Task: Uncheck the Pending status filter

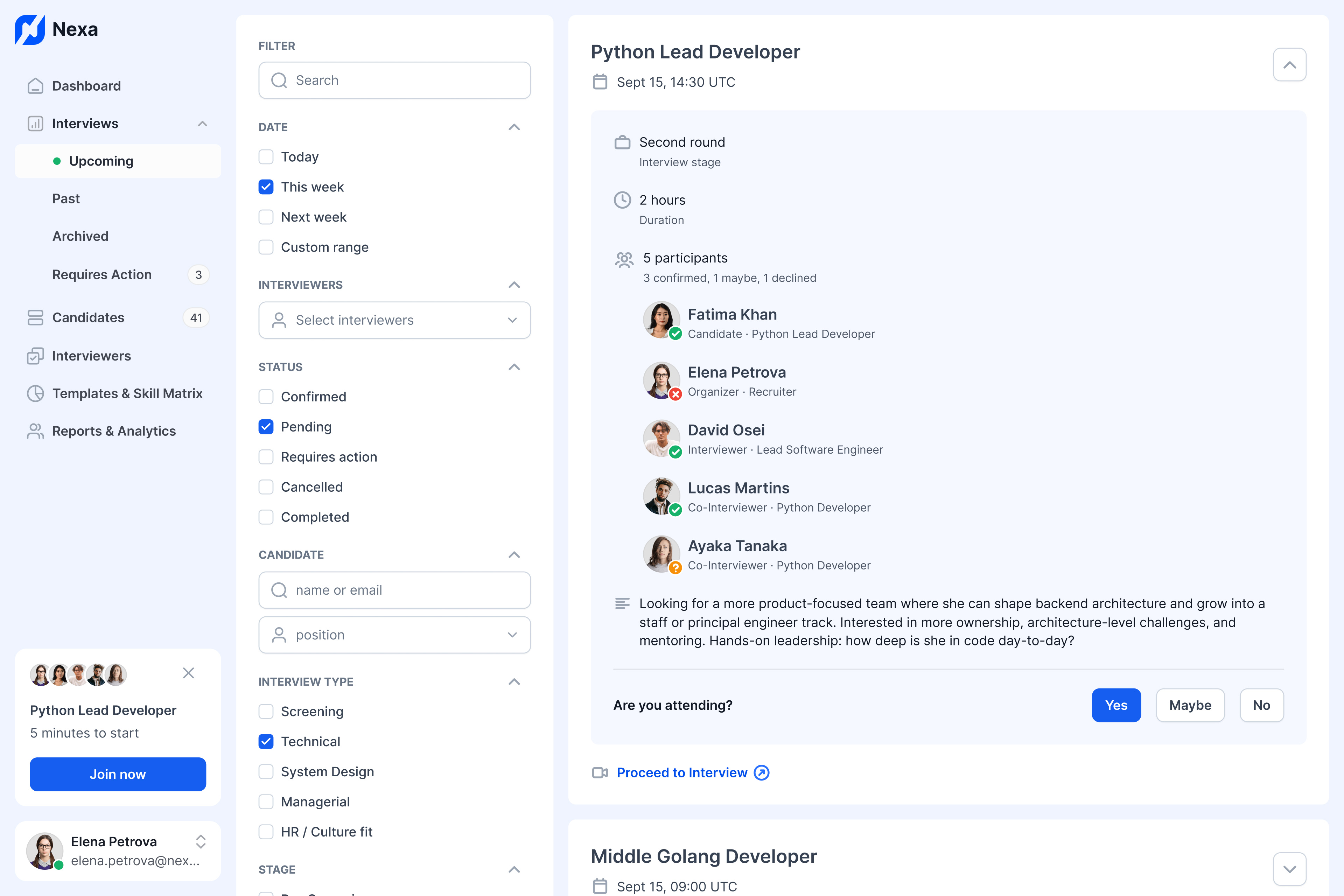Action: 266,427
